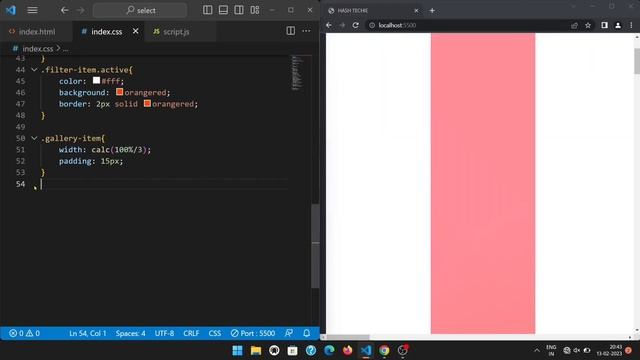Go forward in the Chrome browser
The width and height of the screenshot is (640, 360).
click(342, 25)
